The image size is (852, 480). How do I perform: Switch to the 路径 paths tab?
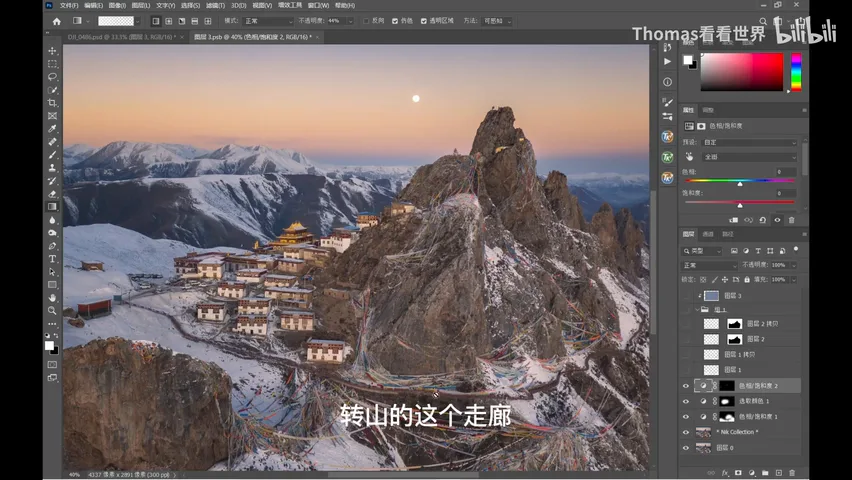pyautogui.click(x=728, y=234)
